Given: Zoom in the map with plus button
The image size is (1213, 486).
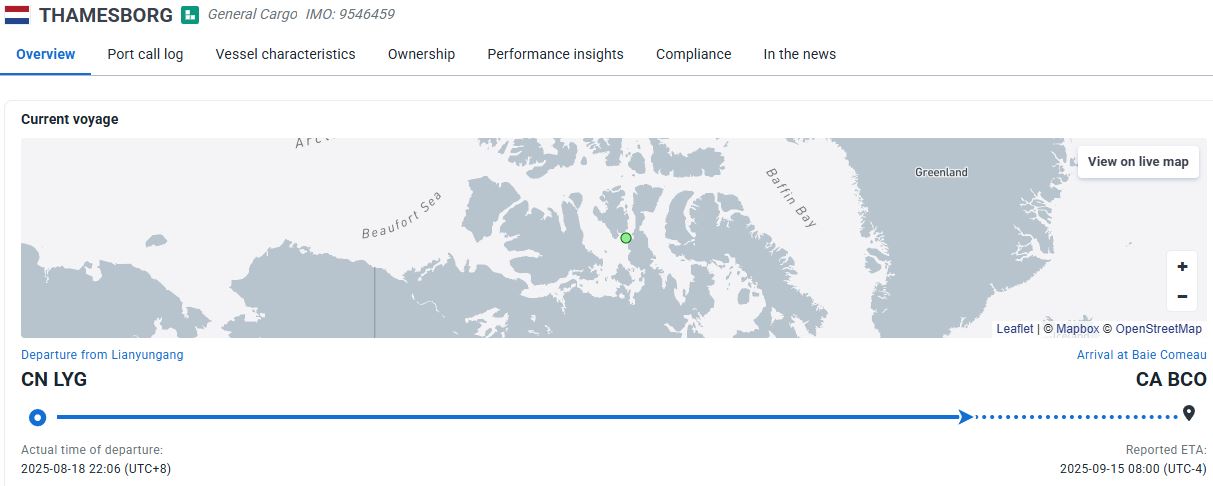Looking at the screenshot, I should coord(1182,266).
